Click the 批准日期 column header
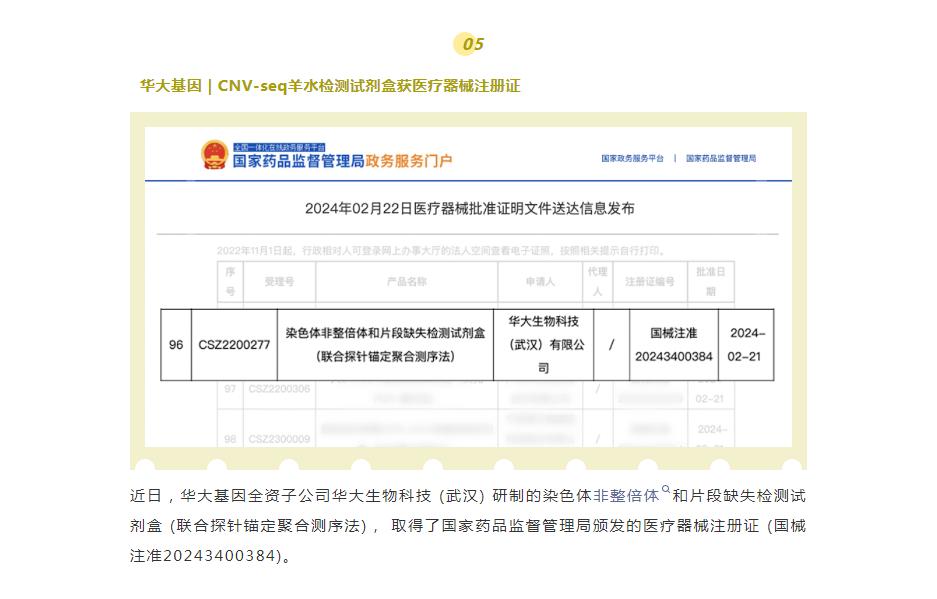This screenshot has height=599, width=937. pos(711,282)
